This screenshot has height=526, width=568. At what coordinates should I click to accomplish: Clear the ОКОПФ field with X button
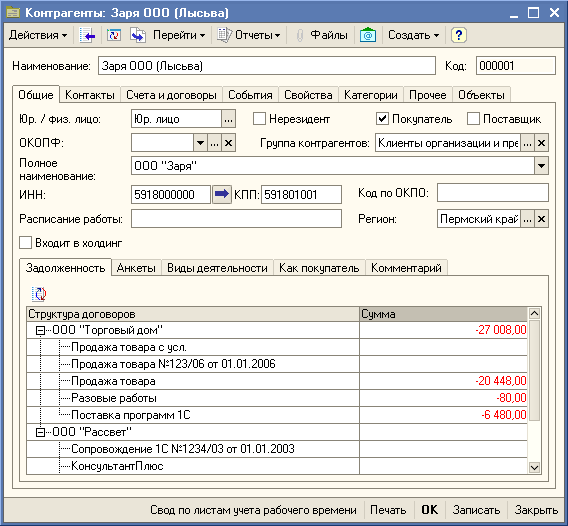229,143
